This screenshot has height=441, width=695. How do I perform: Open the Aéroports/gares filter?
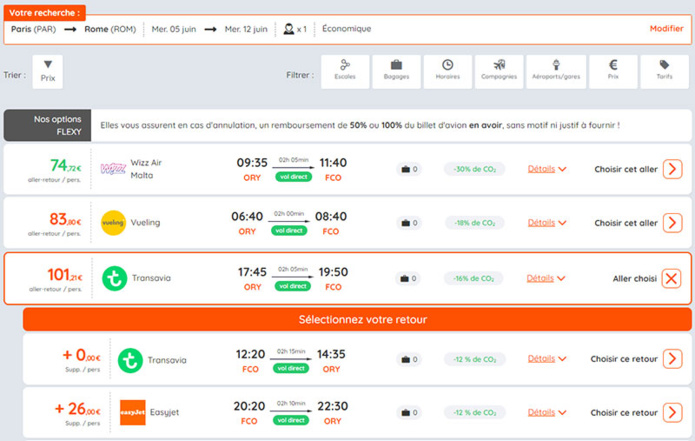point(556,71)
